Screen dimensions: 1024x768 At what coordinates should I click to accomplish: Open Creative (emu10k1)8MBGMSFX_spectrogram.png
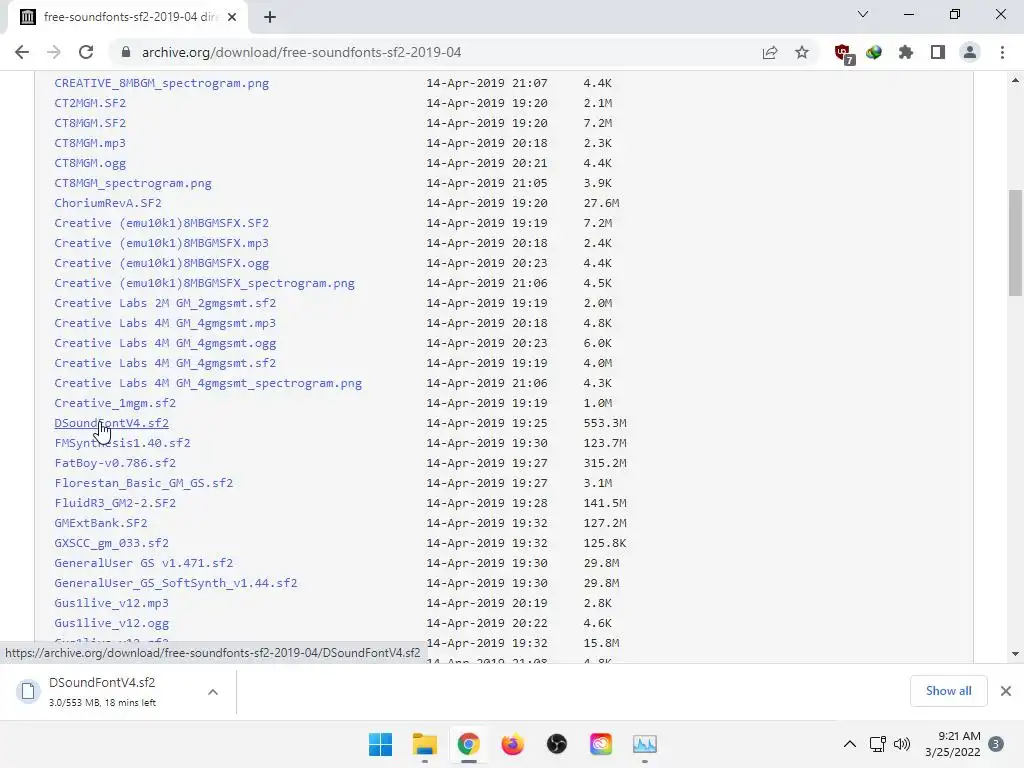tap(204, 283)
